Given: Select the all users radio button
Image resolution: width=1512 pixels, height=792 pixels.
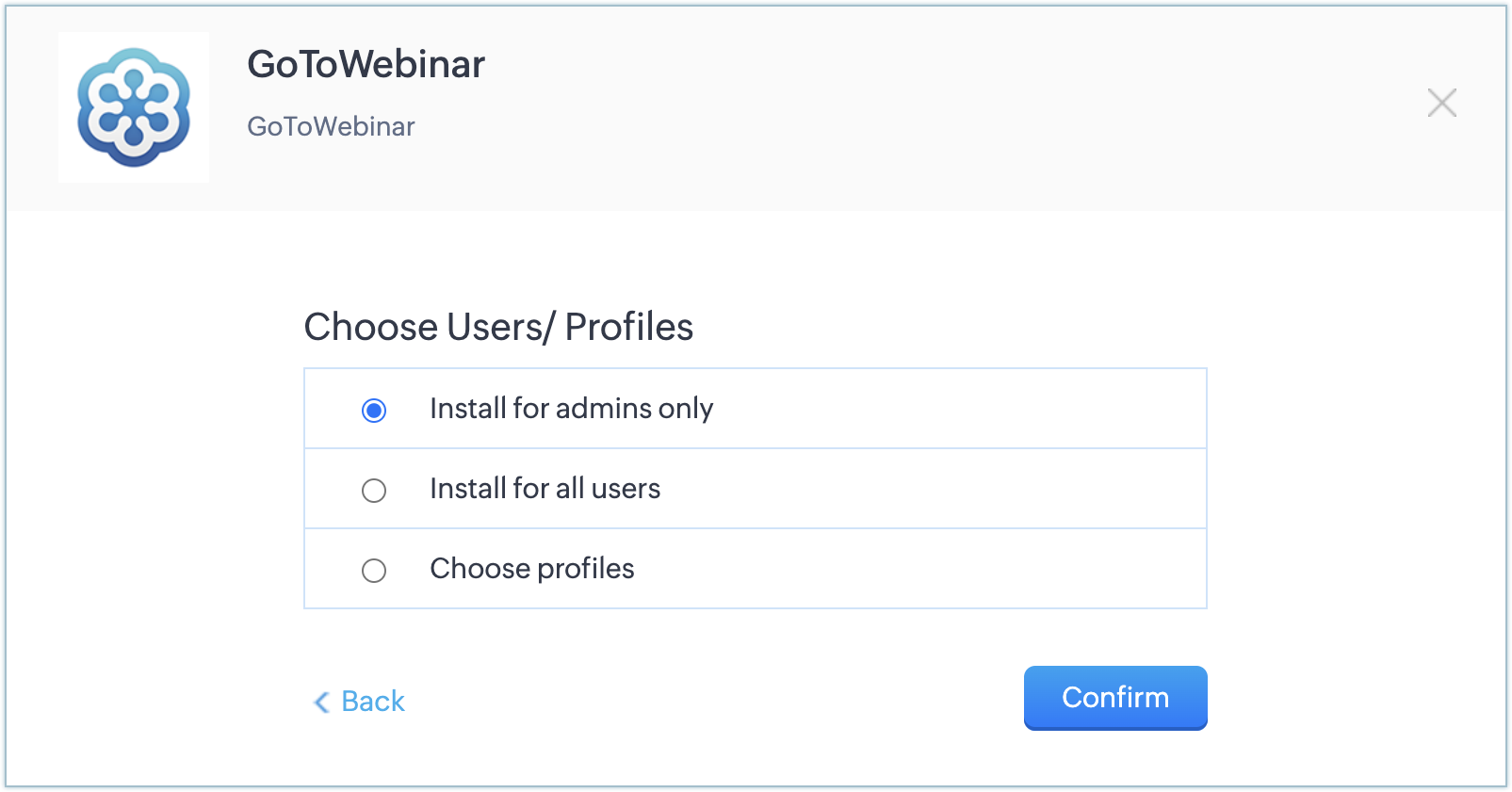Looking at the screenshot, I should tap(374, 491).
